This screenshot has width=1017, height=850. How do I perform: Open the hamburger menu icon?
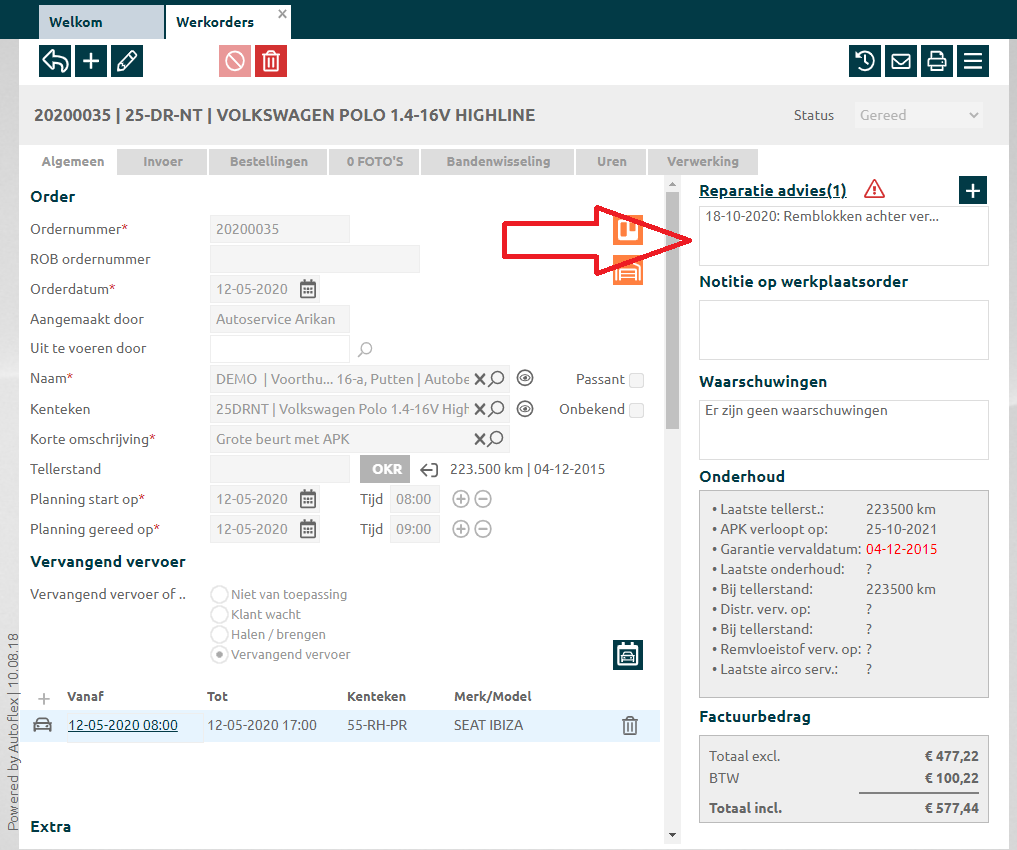click(972, 61)
